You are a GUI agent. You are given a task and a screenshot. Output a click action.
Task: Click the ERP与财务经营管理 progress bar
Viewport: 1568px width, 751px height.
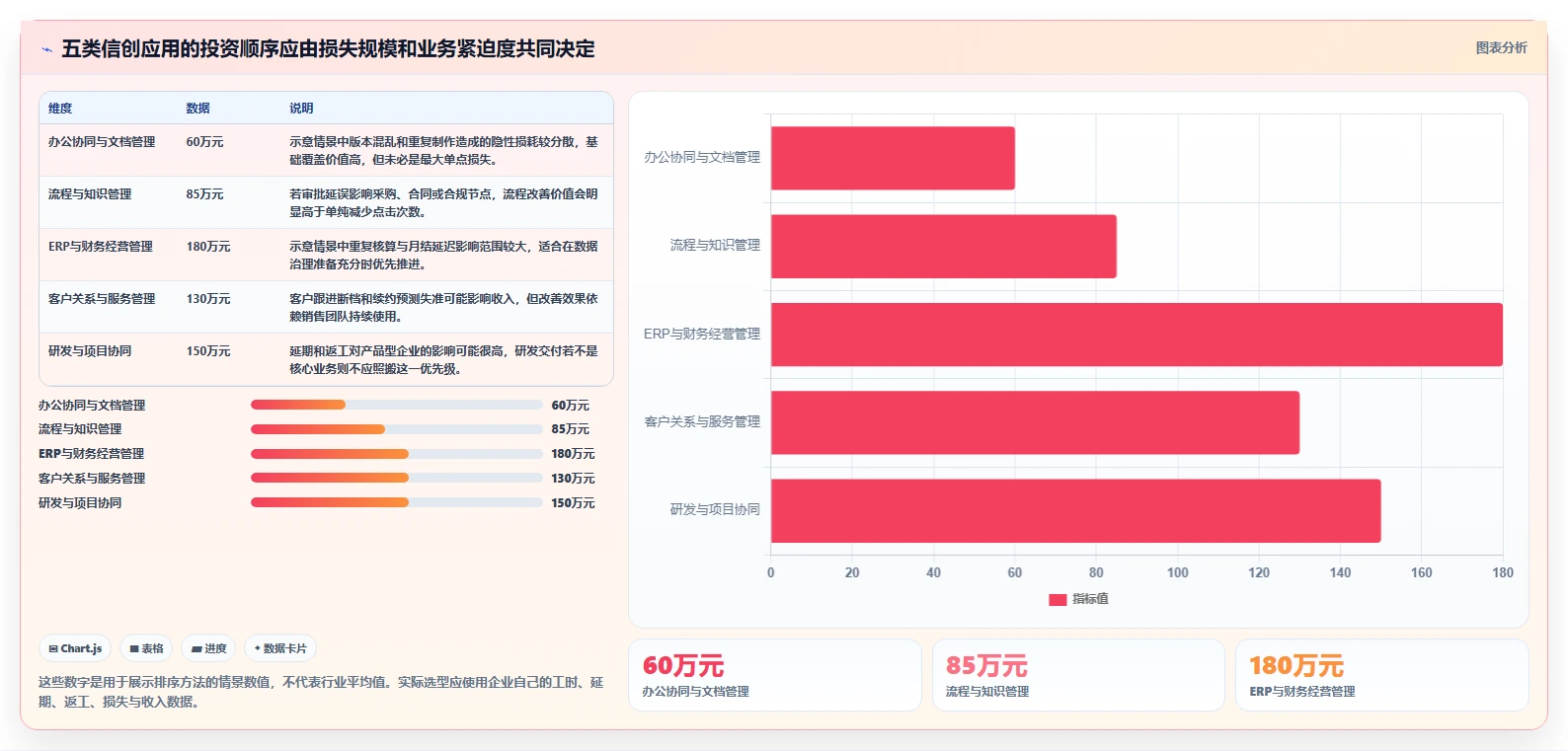pos(396,454)
